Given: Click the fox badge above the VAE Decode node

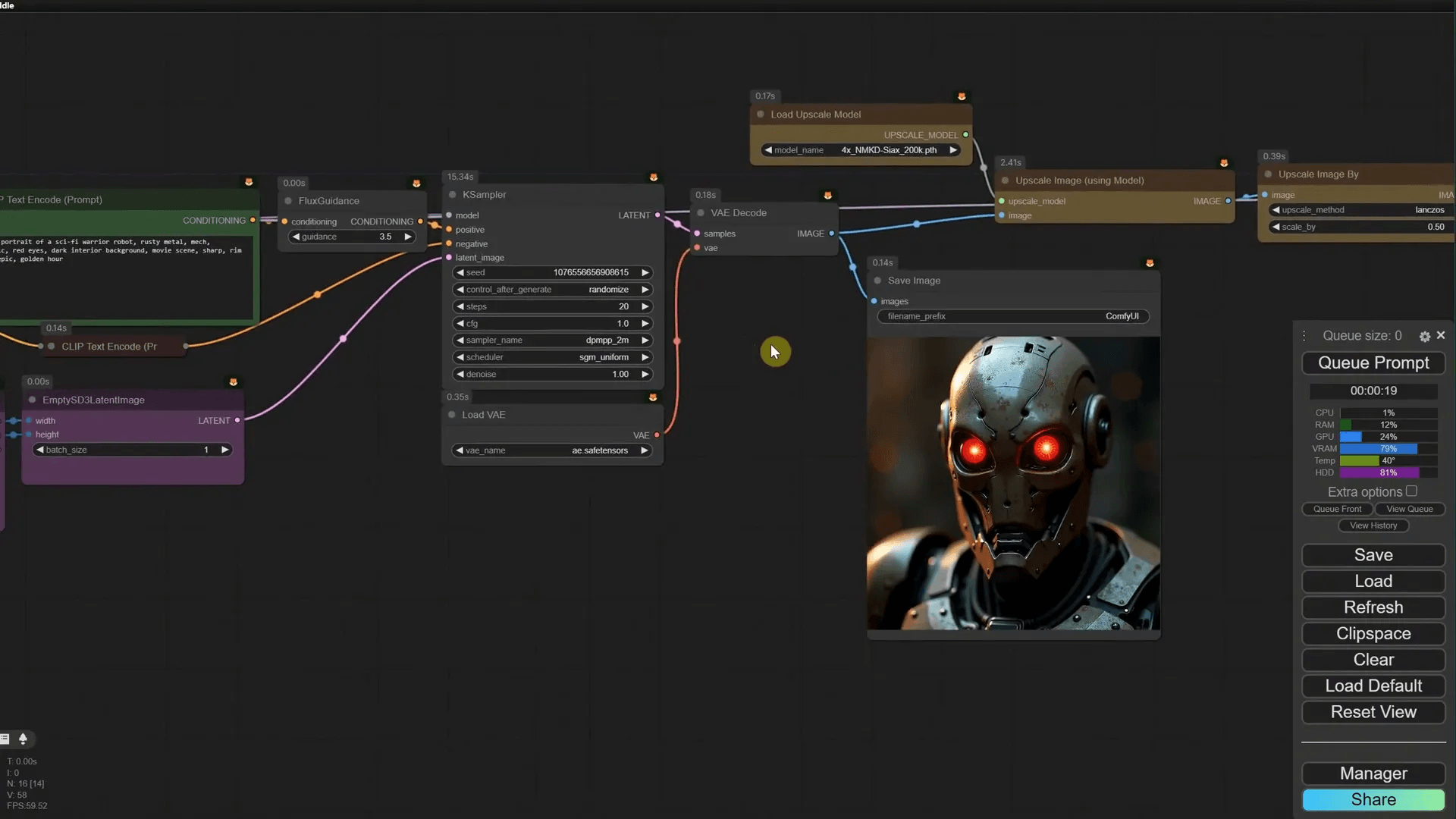Looking at the screenshot, I should (x=827, y=196).
